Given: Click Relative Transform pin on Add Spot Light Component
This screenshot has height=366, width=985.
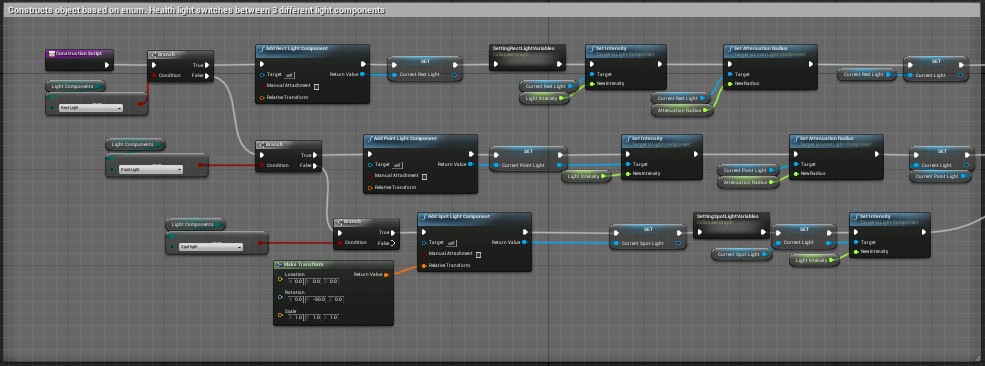Looking at the screenshot, I should point(425,266).
